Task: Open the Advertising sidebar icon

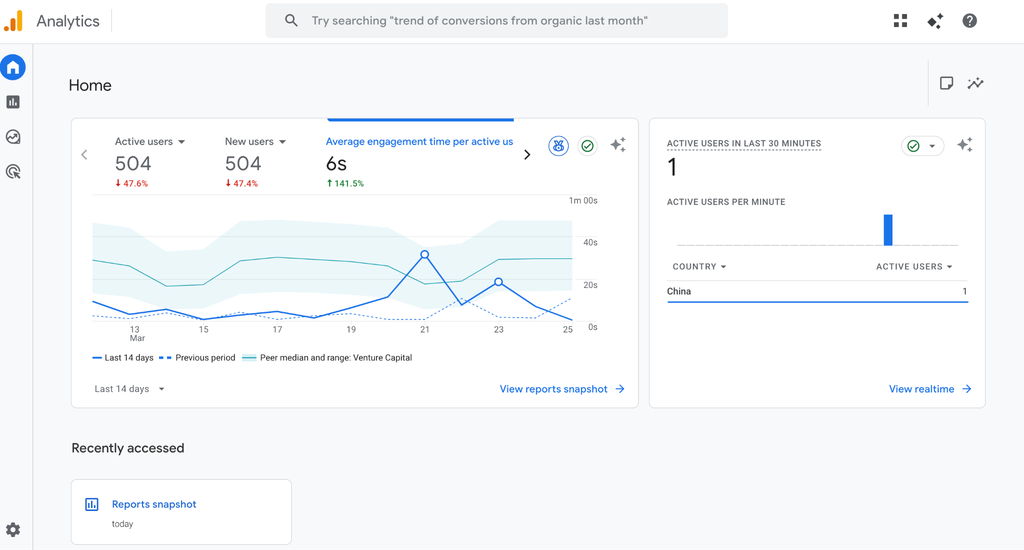Action: 13,171
